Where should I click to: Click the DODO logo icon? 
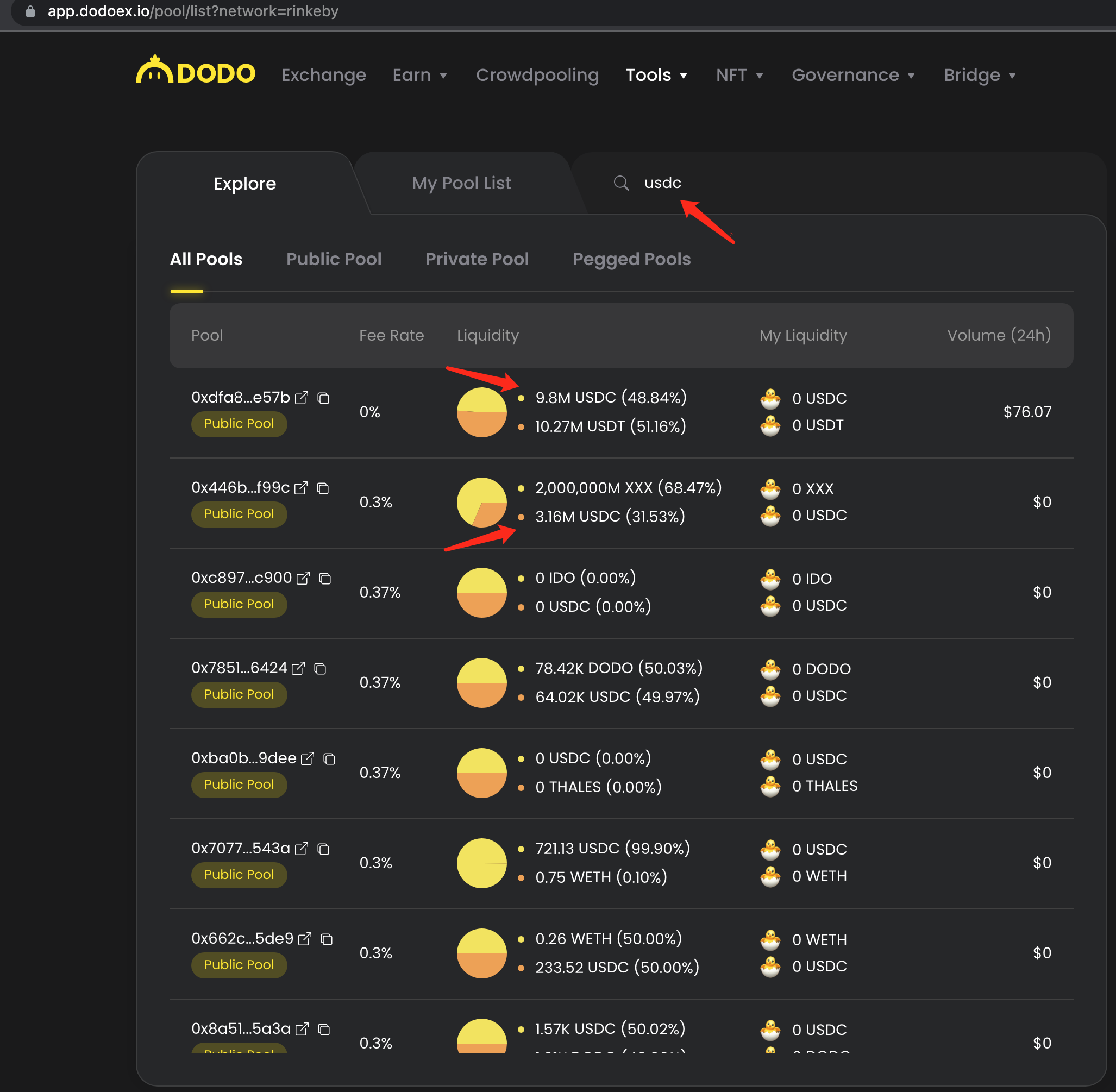coord(154,71)
